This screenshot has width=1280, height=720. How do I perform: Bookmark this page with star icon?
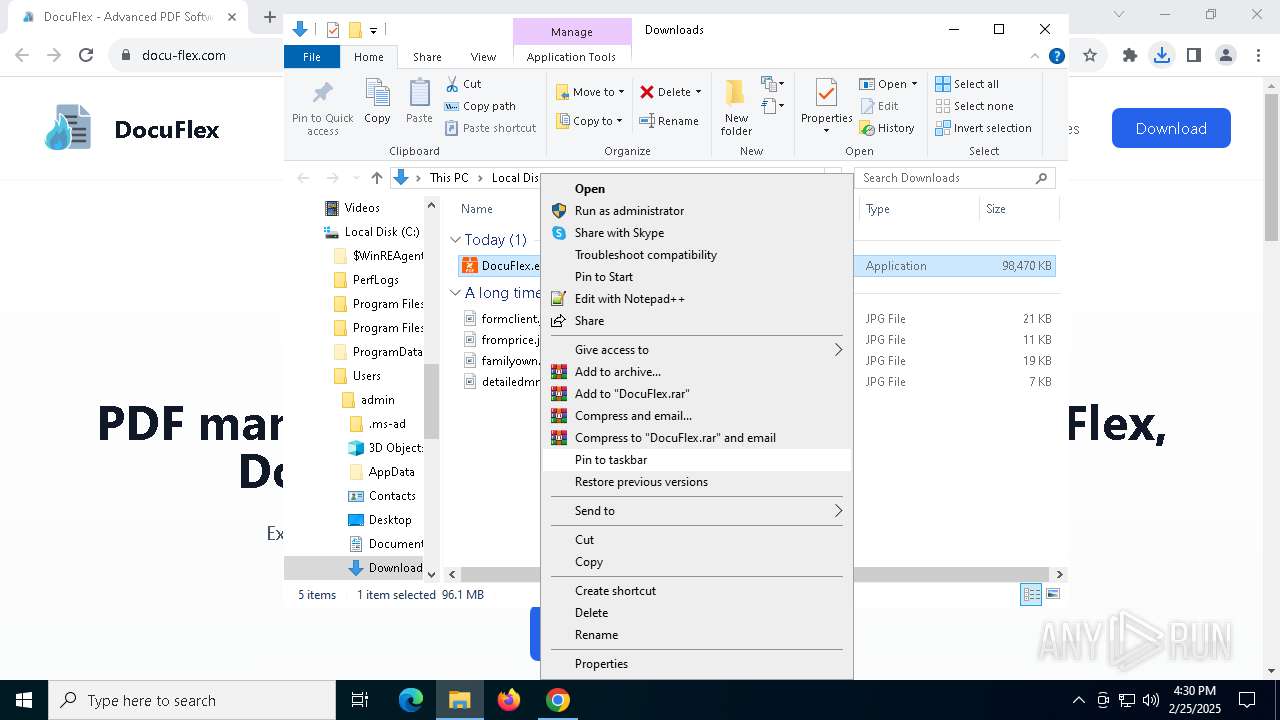1090,56
